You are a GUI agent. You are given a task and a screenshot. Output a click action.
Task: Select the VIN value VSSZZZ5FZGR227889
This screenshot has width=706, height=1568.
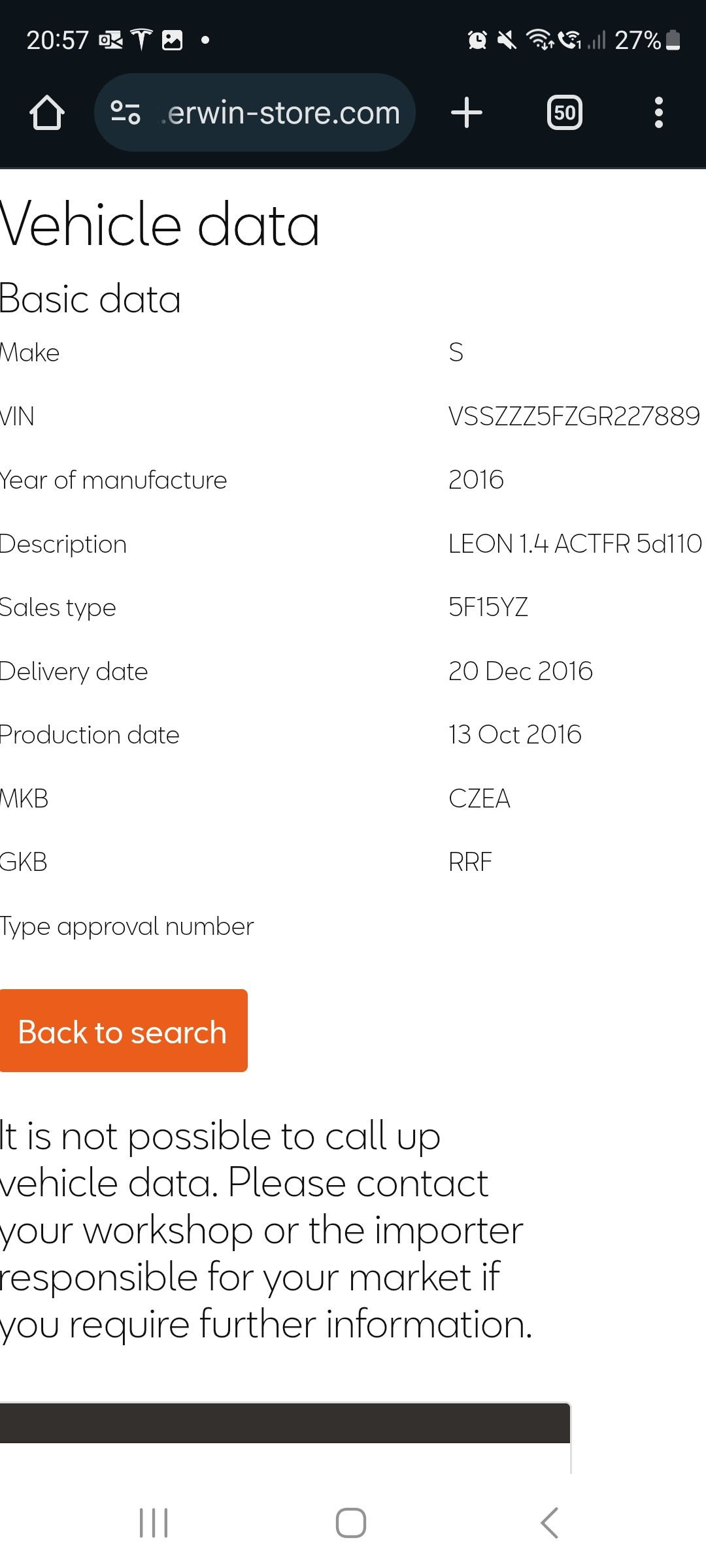[573, 416]
